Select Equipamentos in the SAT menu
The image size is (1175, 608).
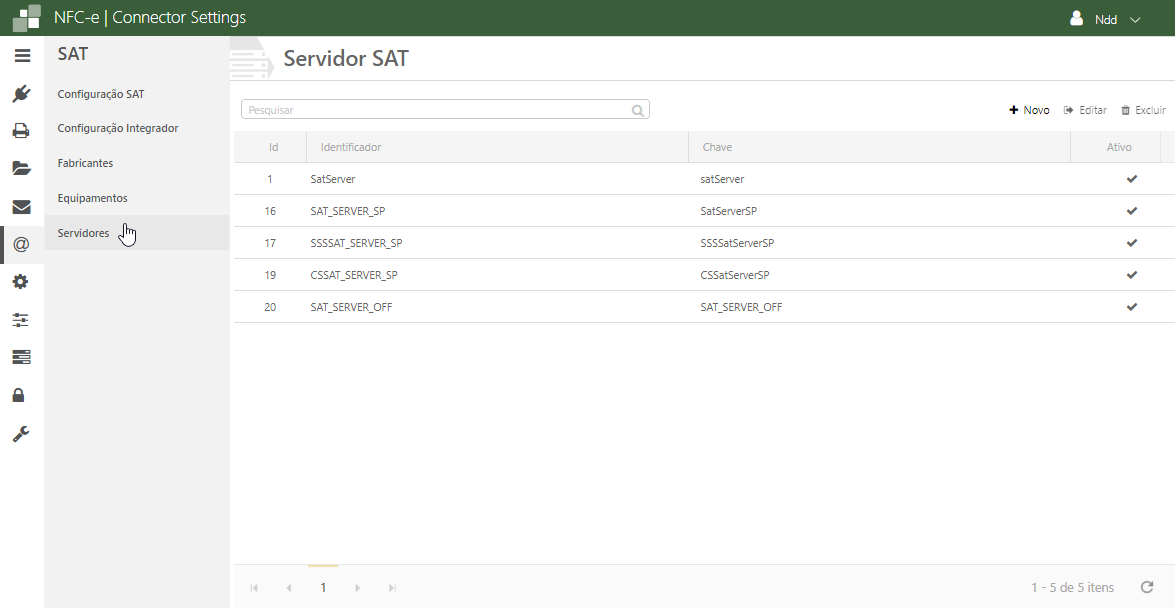pyautogui.click(x=92, y=198)
